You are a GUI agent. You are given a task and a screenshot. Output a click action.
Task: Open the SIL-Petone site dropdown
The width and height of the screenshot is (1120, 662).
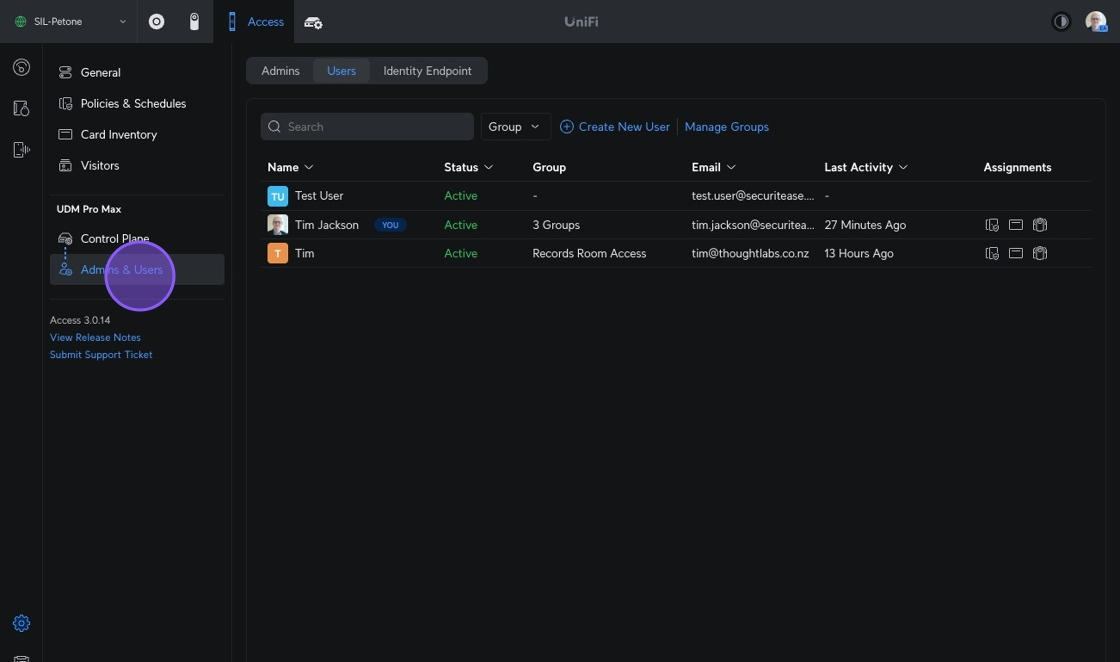(70, 21)
